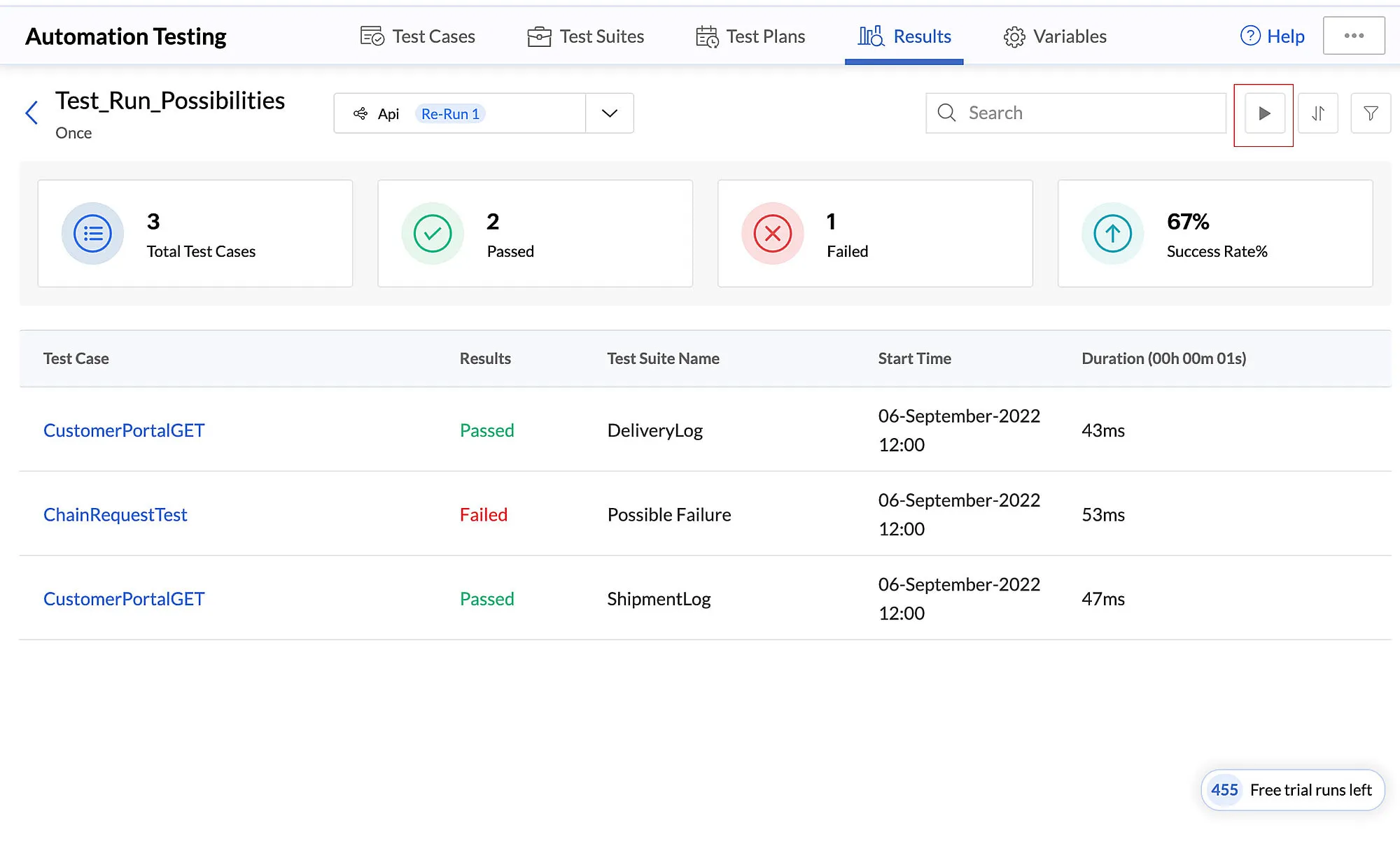Click the sort arrows icon

pos(1317,113)
